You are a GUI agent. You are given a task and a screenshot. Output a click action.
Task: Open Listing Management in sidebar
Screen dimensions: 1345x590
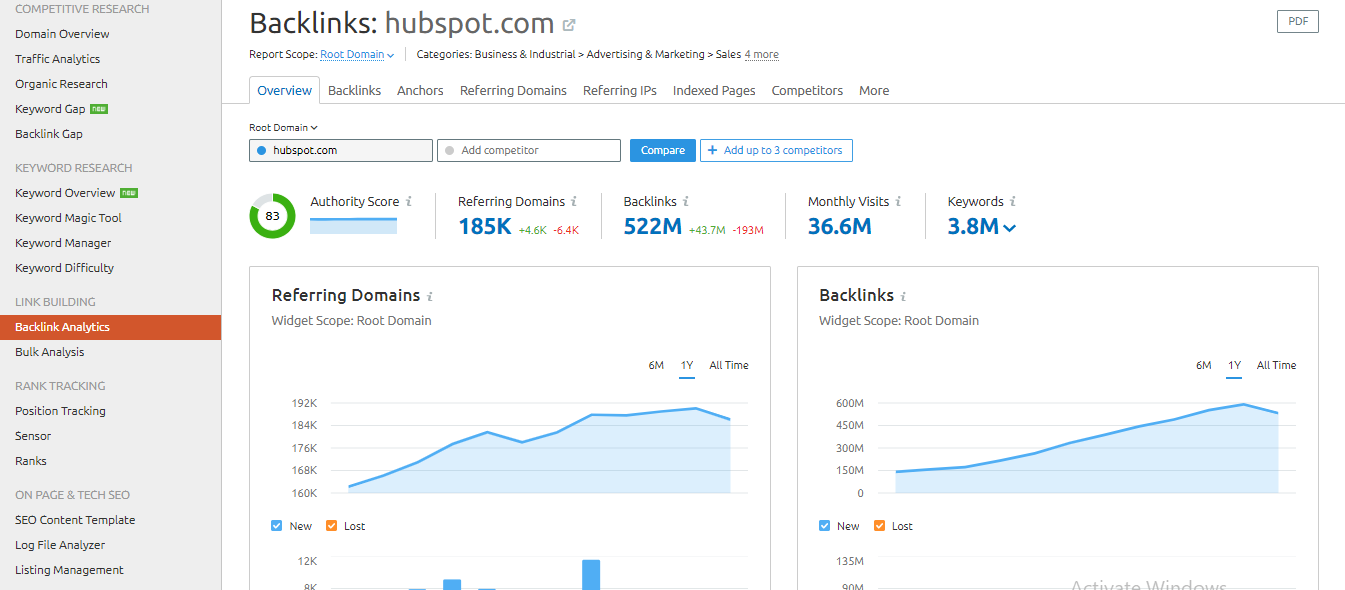[x=69, y=570]
